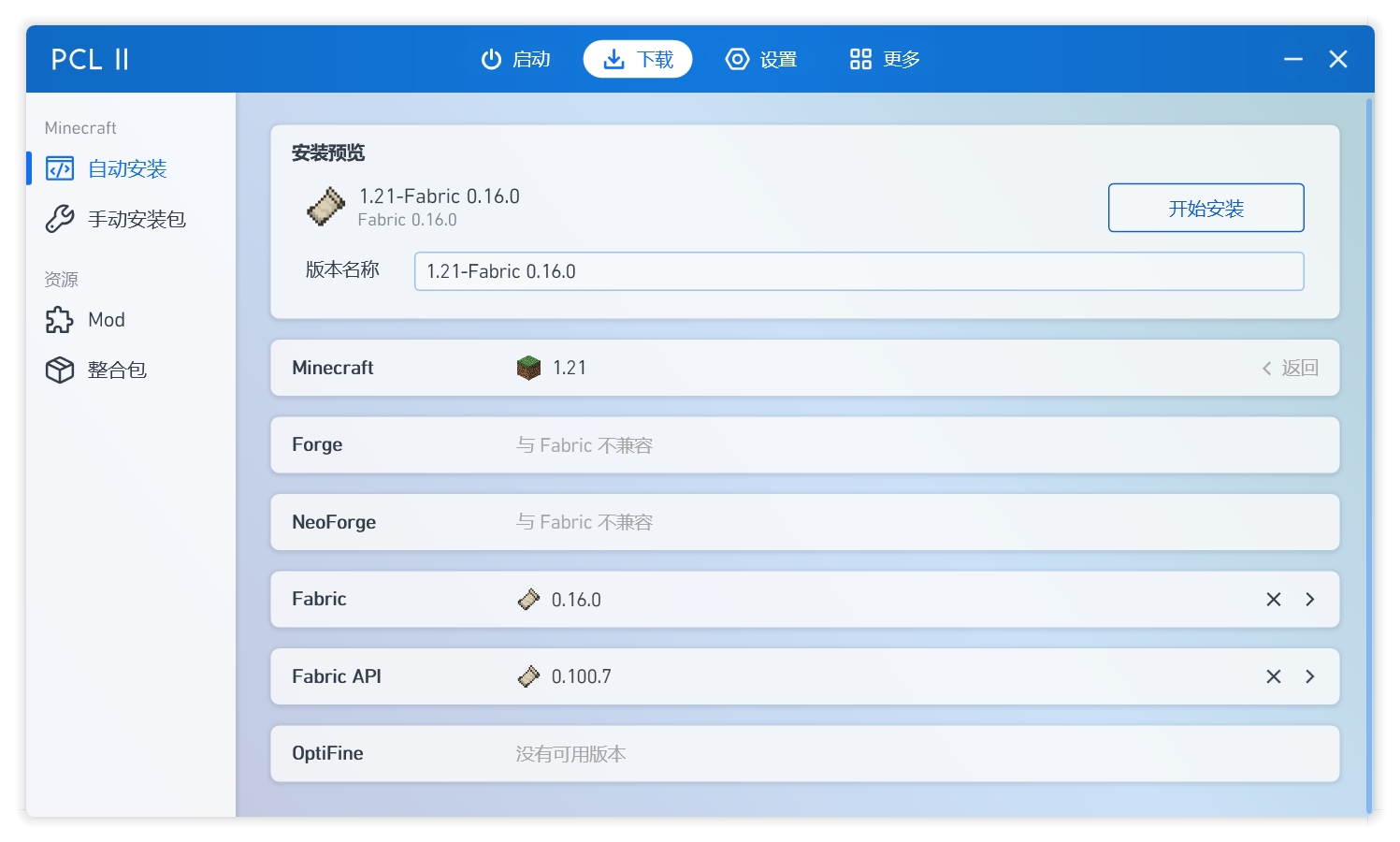Open the Mod resources page
This screenshot has width=1400, height=842.
click(x=131, y=320)
